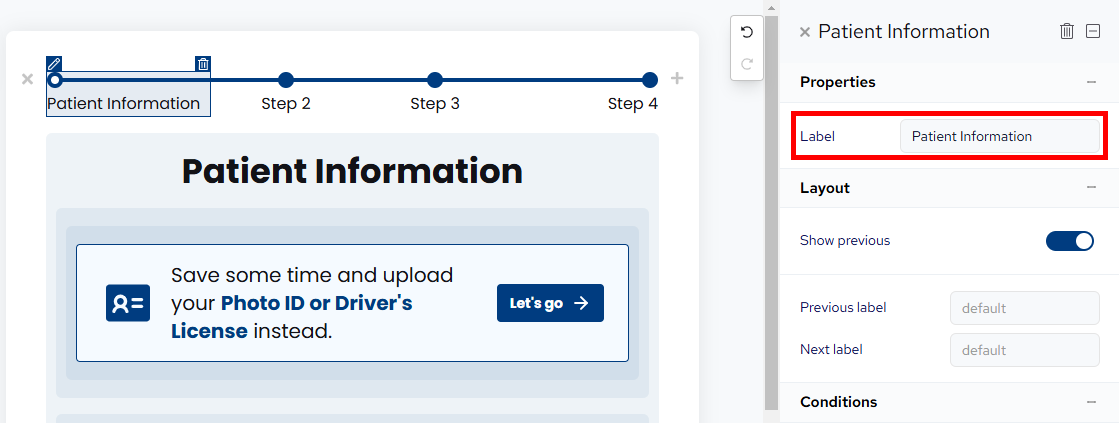Viewport: 1119px width, 423px height.
Task: Click the Step 2 progress dot
Action: (x=286, y=80)
